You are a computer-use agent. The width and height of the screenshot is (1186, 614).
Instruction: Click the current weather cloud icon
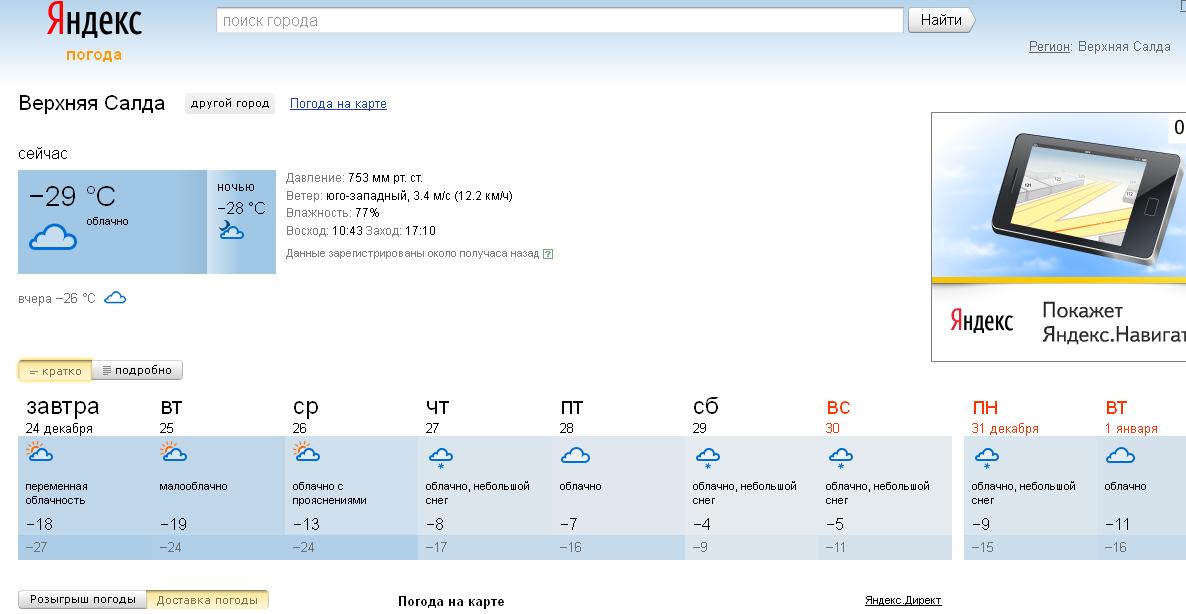click(x=53, y=238)
